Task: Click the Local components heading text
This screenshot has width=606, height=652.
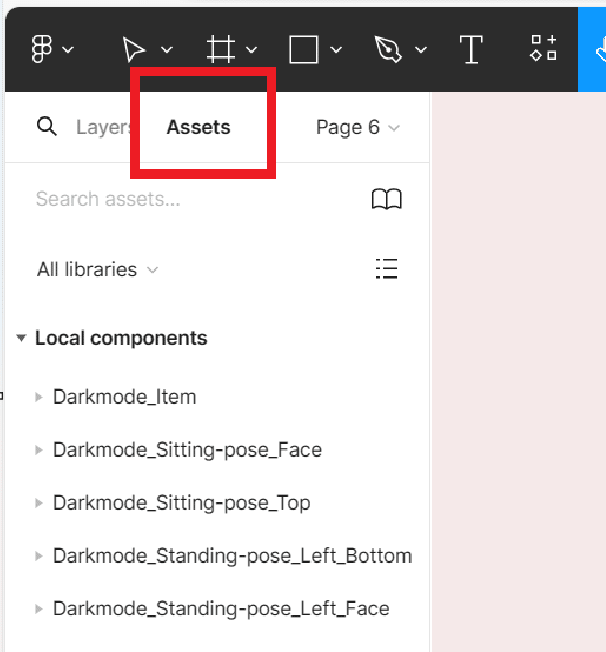Action: tap(121, 338)
